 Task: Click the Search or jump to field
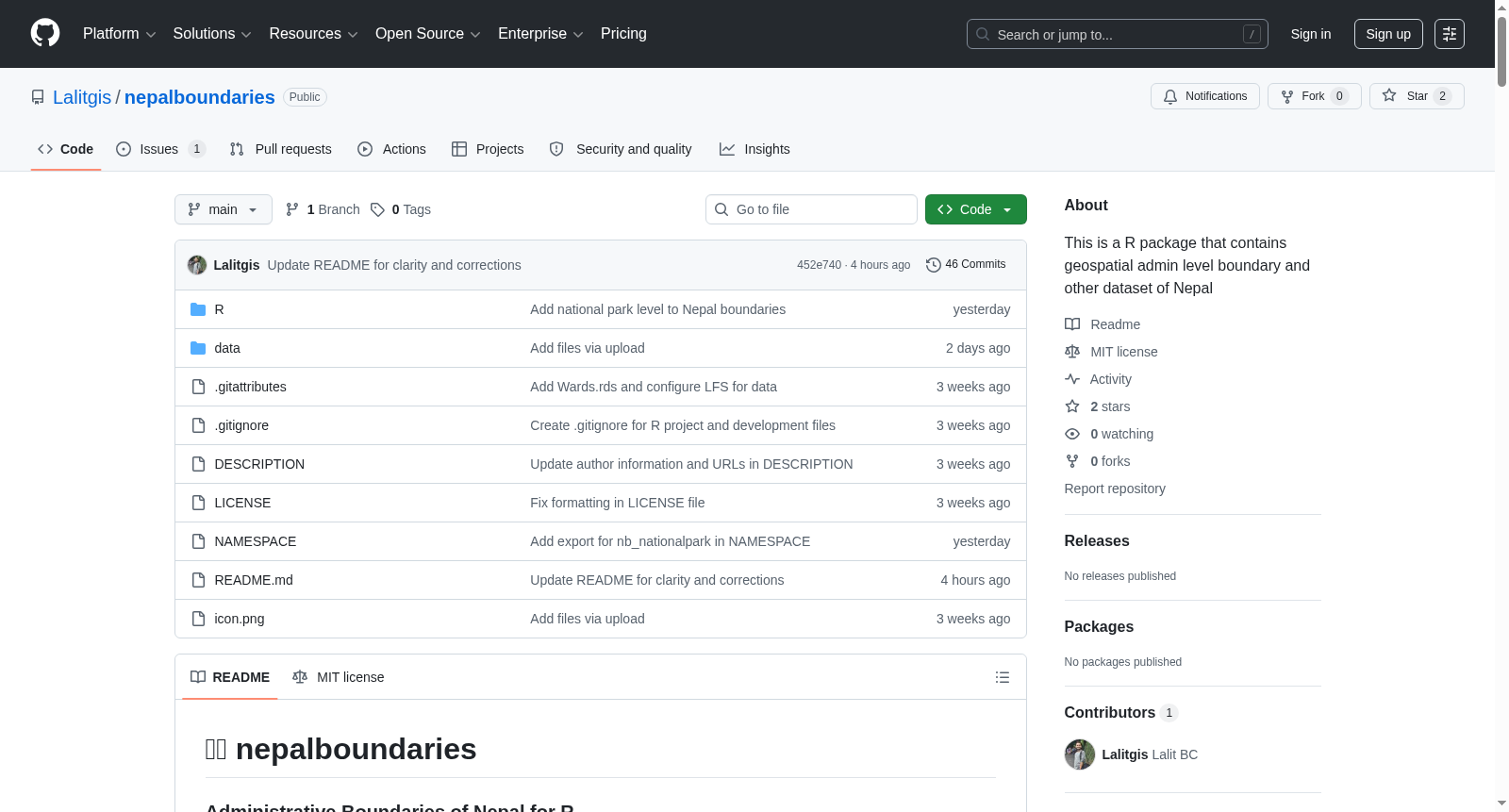pyautogui.click(x=1118, y=34)
